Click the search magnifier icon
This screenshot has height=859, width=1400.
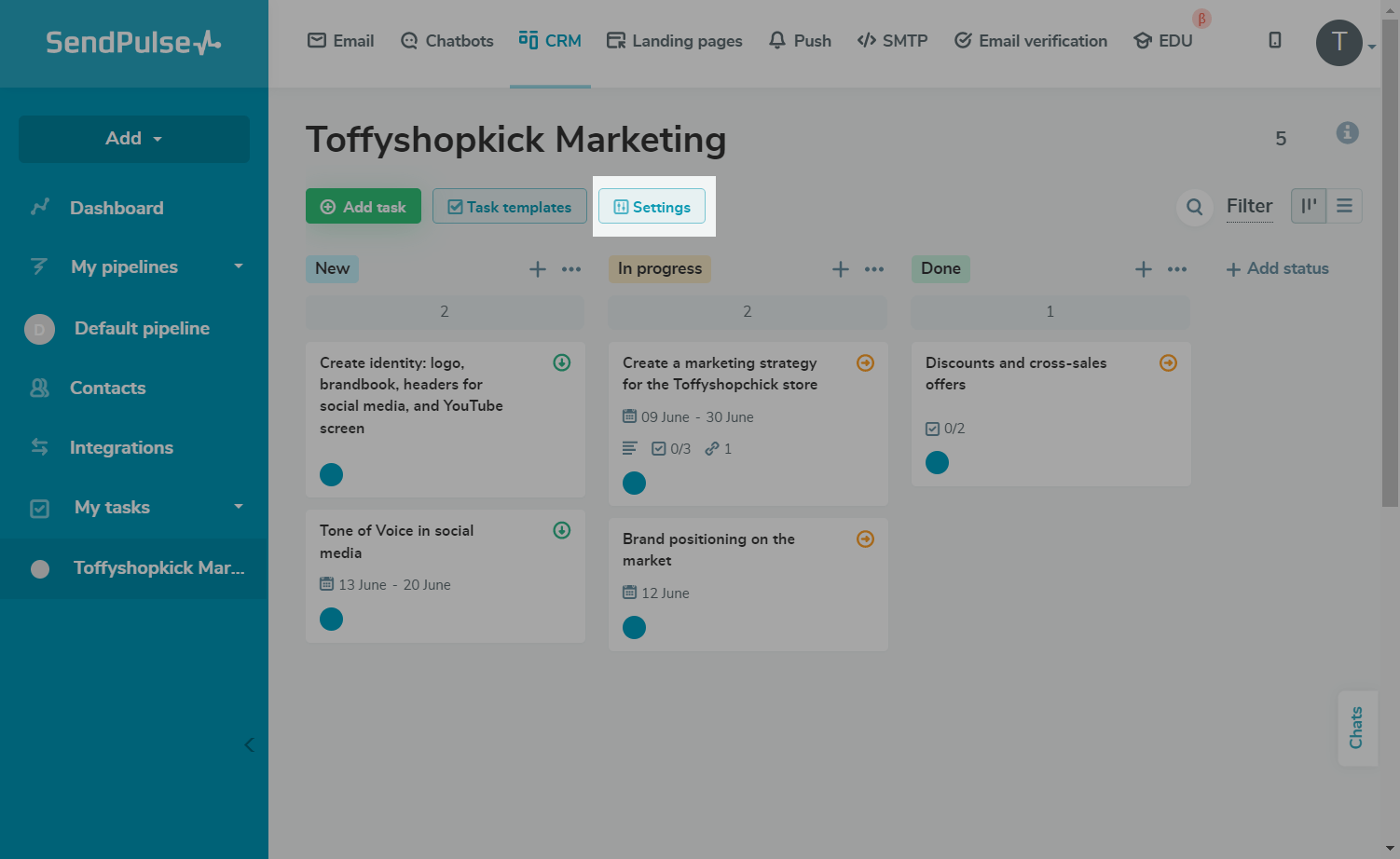pyautogui.click(x=1195, y=207)
